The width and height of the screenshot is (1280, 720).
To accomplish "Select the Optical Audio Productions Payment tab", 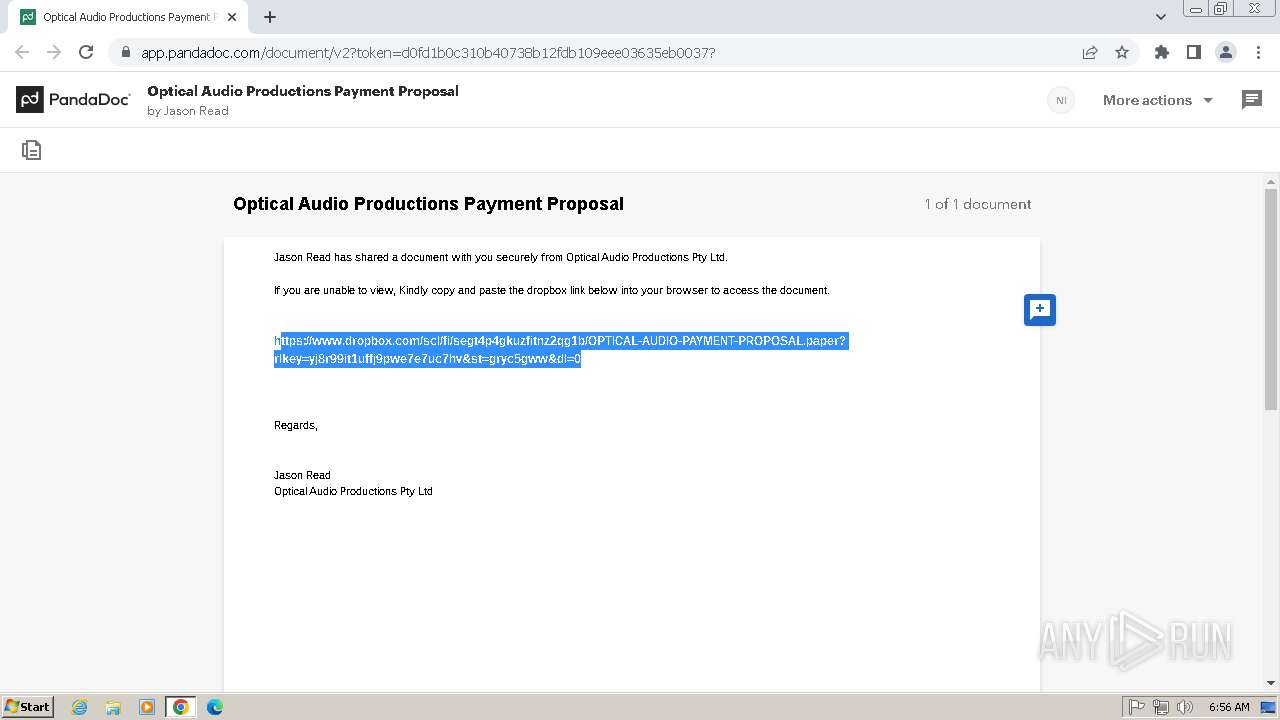I will [x=128, y=17].
